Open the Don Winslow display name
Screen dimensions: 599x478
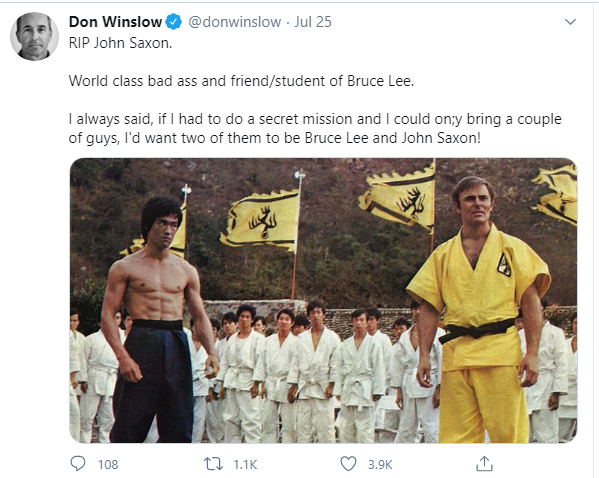tap(115, 22)
